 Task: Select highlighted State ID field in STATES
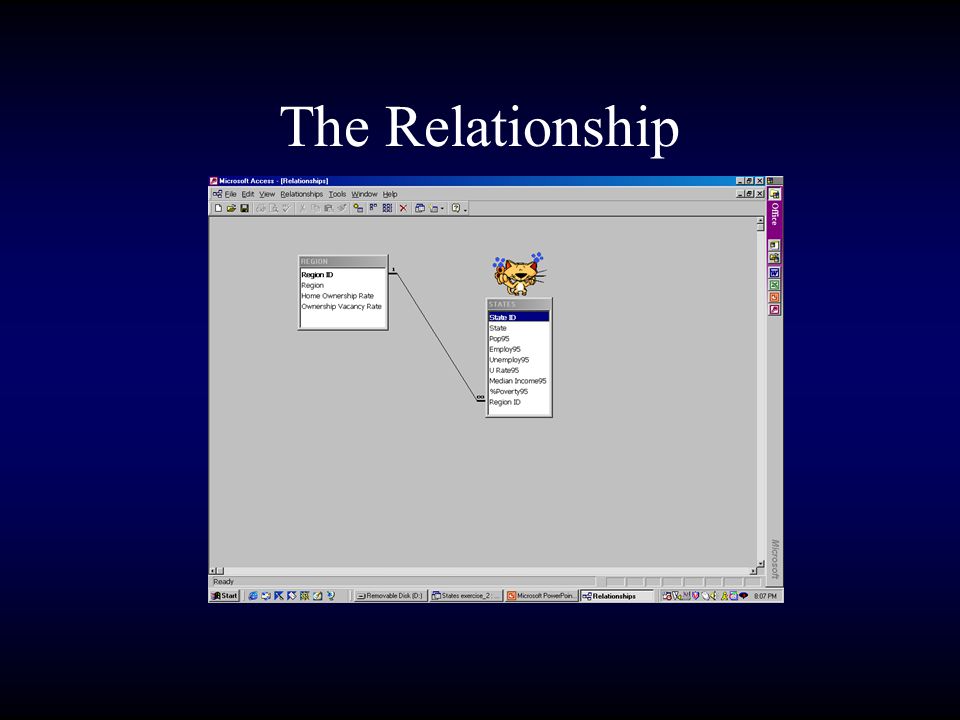coord(519,317)
